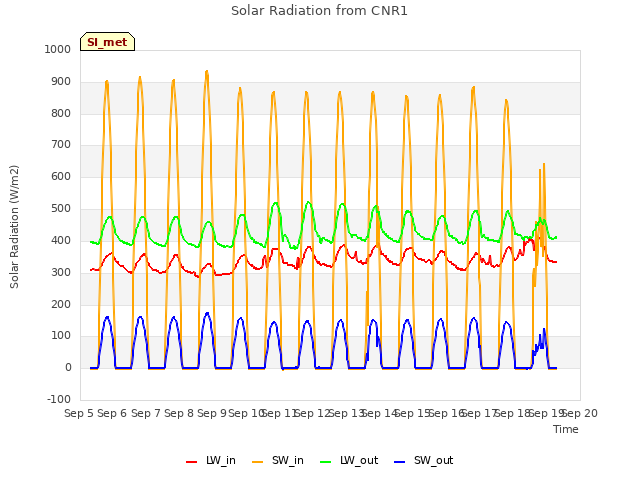640x480 pixels.
Task: Toggle the LW_in legend entry
Action: tap(211, 460)
